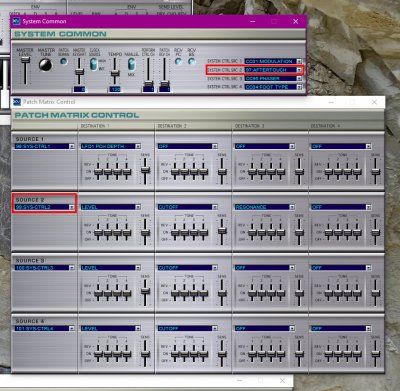This screenshot has height=391, width=400.
Task: Click the System Common window title icon
Action: [16, 22]
